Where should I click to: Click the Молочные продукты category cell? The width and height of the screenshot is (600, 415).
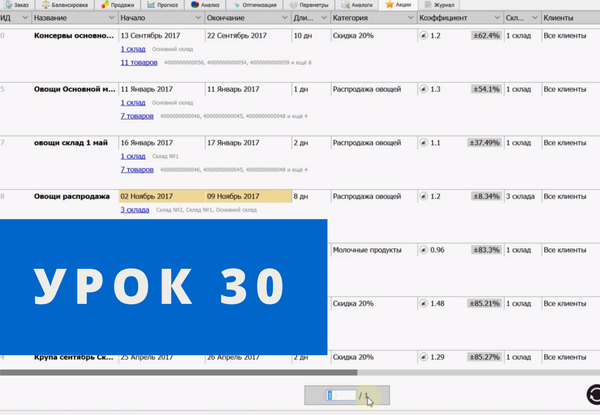tap(367, 250)
